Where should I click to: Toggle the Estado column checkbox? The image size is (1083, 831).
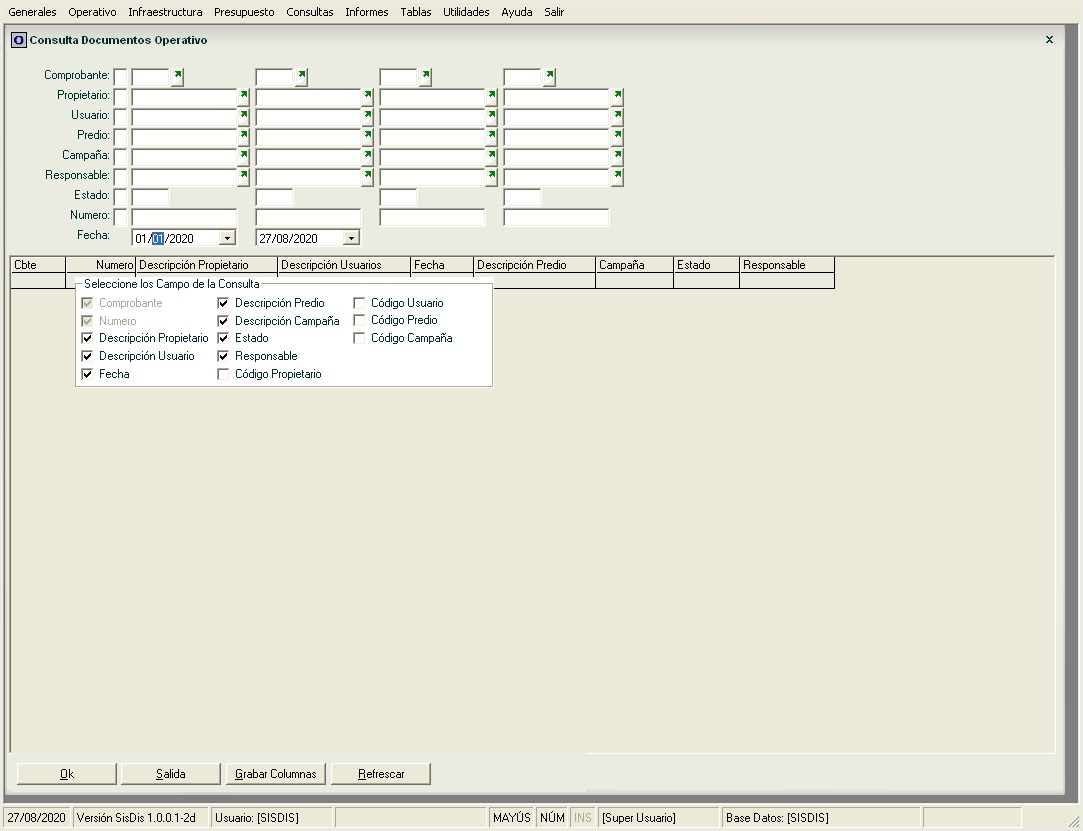coord(224,339)
